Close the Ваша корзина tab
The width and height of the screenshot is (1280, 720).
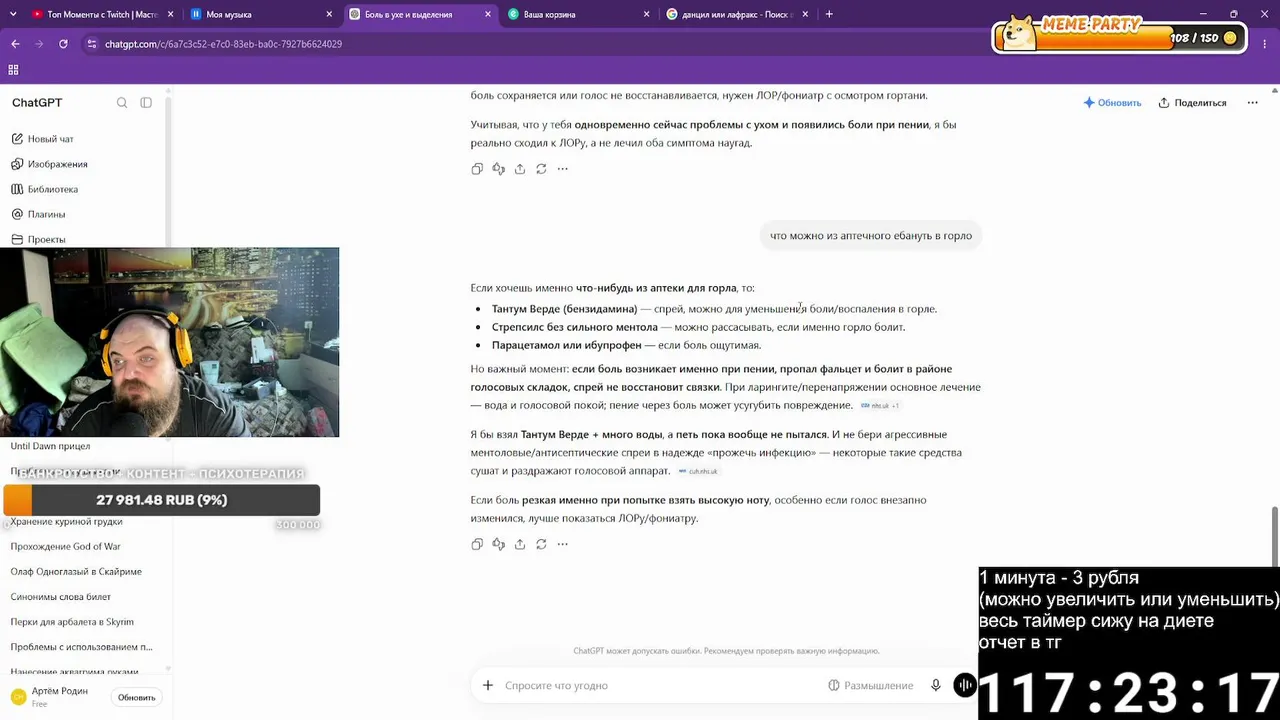point(647,14)
